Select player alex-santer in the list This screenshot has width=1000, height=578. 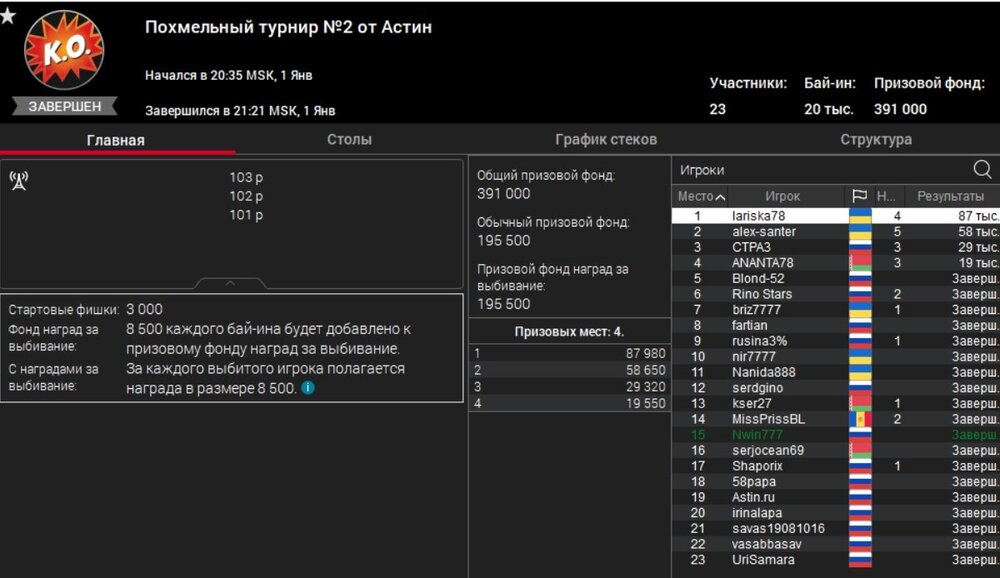tap(764, 232)
